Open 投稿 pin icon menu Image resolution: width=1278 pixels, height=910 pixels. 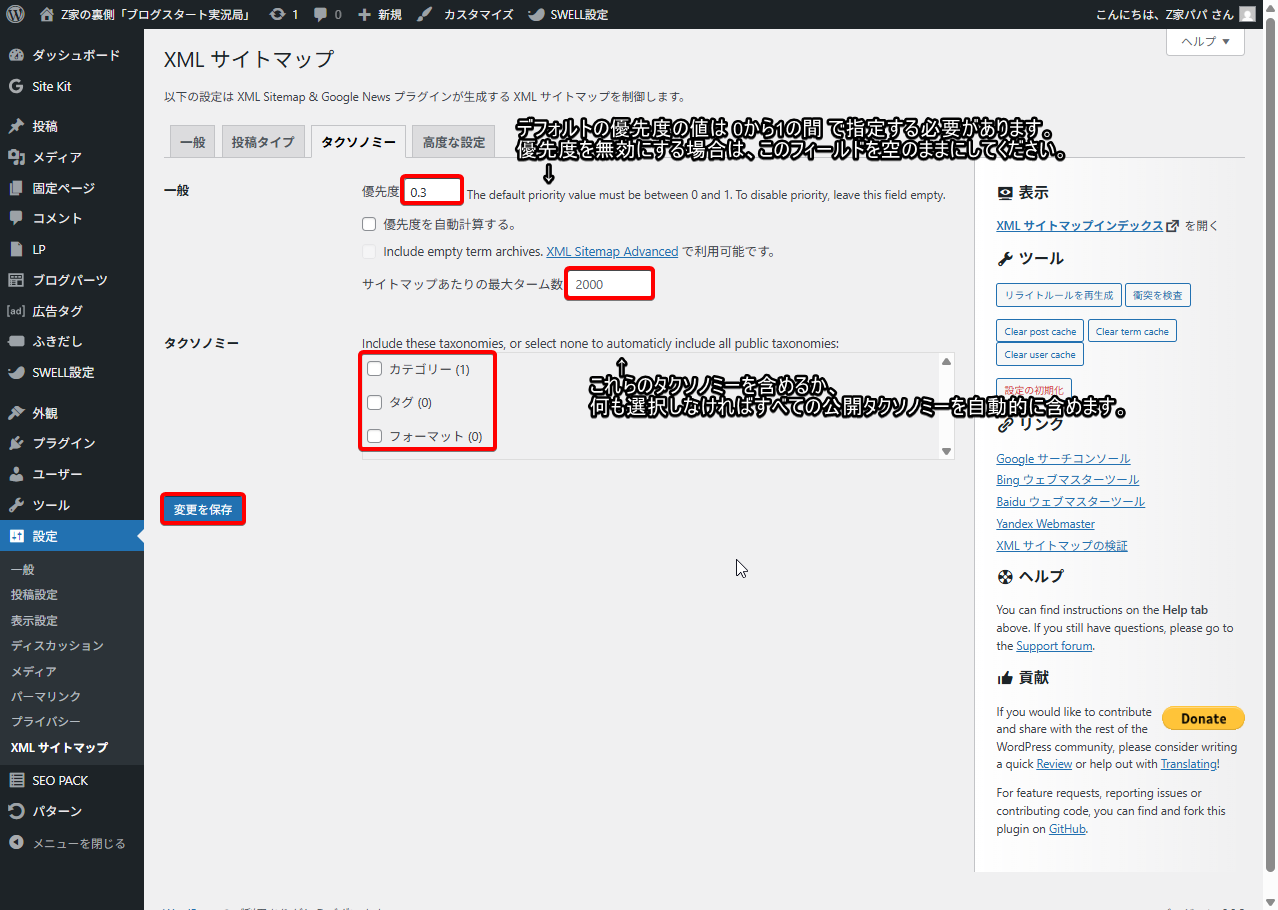pyautogui.click(x=16, y=126)
